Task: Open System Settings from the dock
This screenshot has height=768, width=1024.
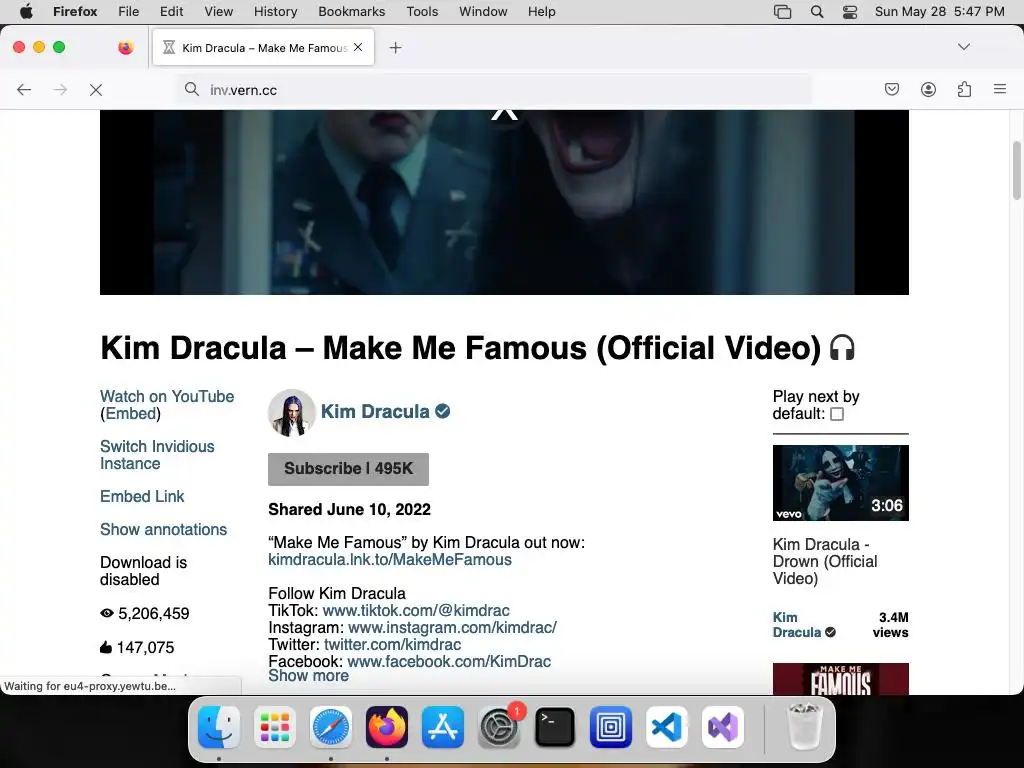Action: pyautogui.click(x=499, y=727)
